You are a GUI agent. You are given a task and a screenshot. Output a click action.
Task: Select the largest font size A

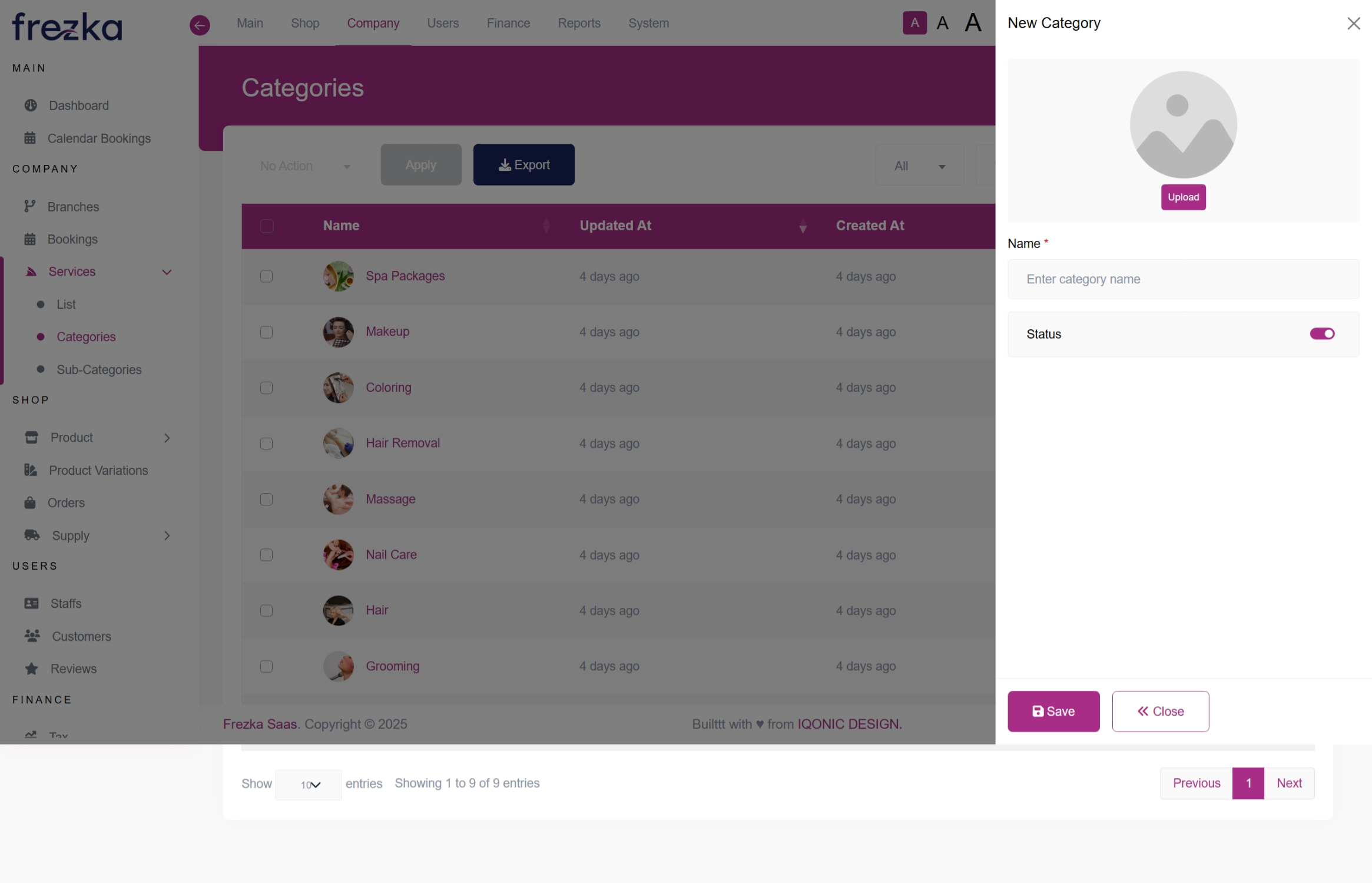[973, 23]
